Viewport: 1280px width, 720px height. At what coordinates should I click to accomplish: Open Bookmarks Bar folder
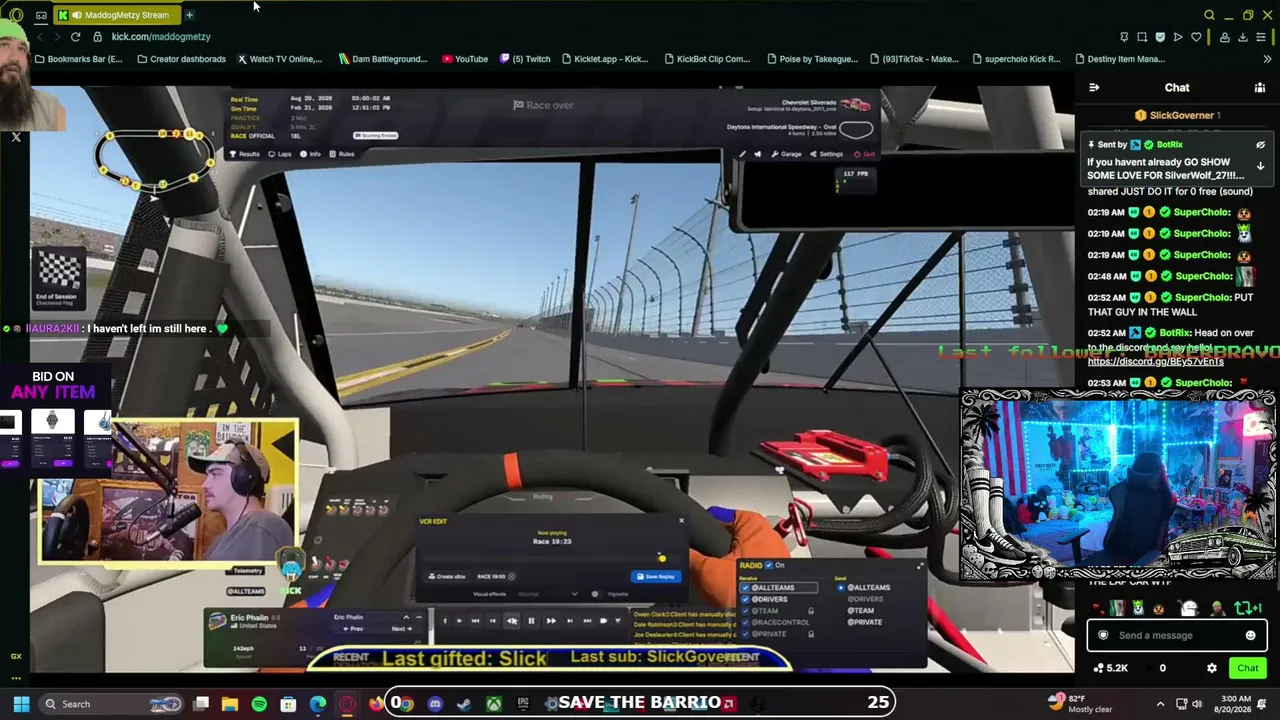click(x=78, y=59)
